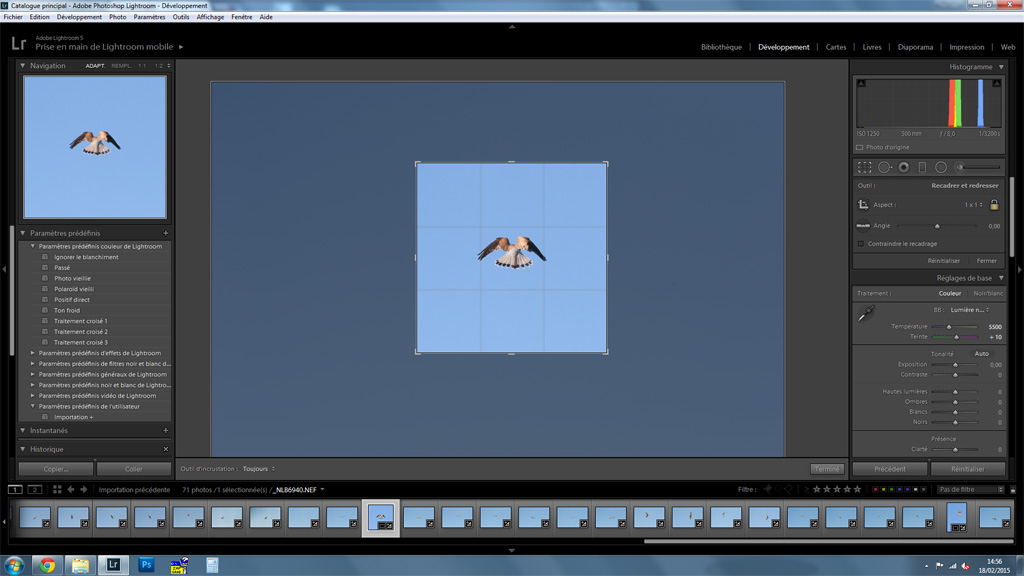The width and height of the screenshot is (1024, 576).
Task: Choose the graduated filter tool
Action: pos(922,167)
